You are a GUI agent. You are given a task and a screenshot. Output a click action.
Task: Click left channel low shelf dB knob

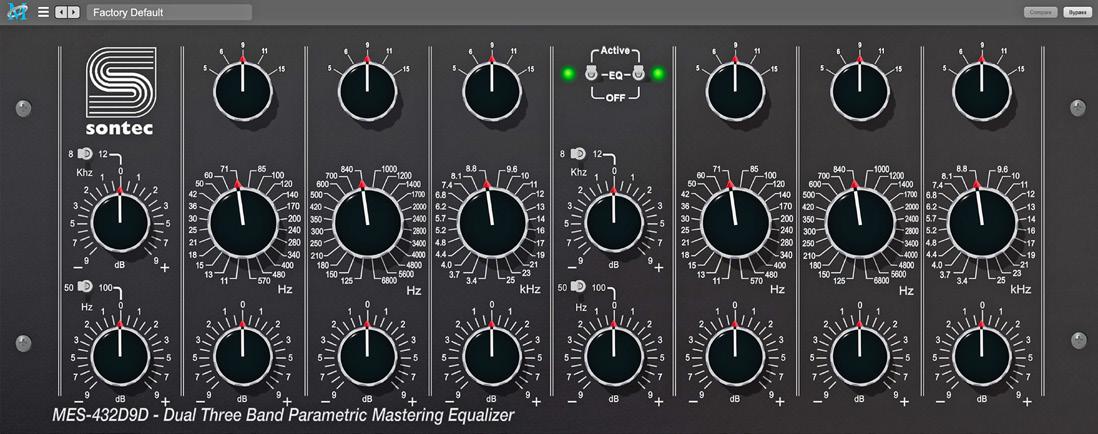[120, 356]
